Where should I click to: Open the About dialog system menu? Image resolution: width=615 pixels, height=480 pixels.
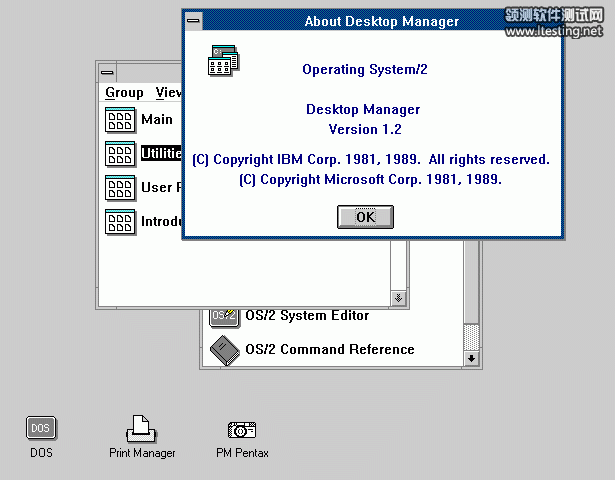click(x=194, y=20)
